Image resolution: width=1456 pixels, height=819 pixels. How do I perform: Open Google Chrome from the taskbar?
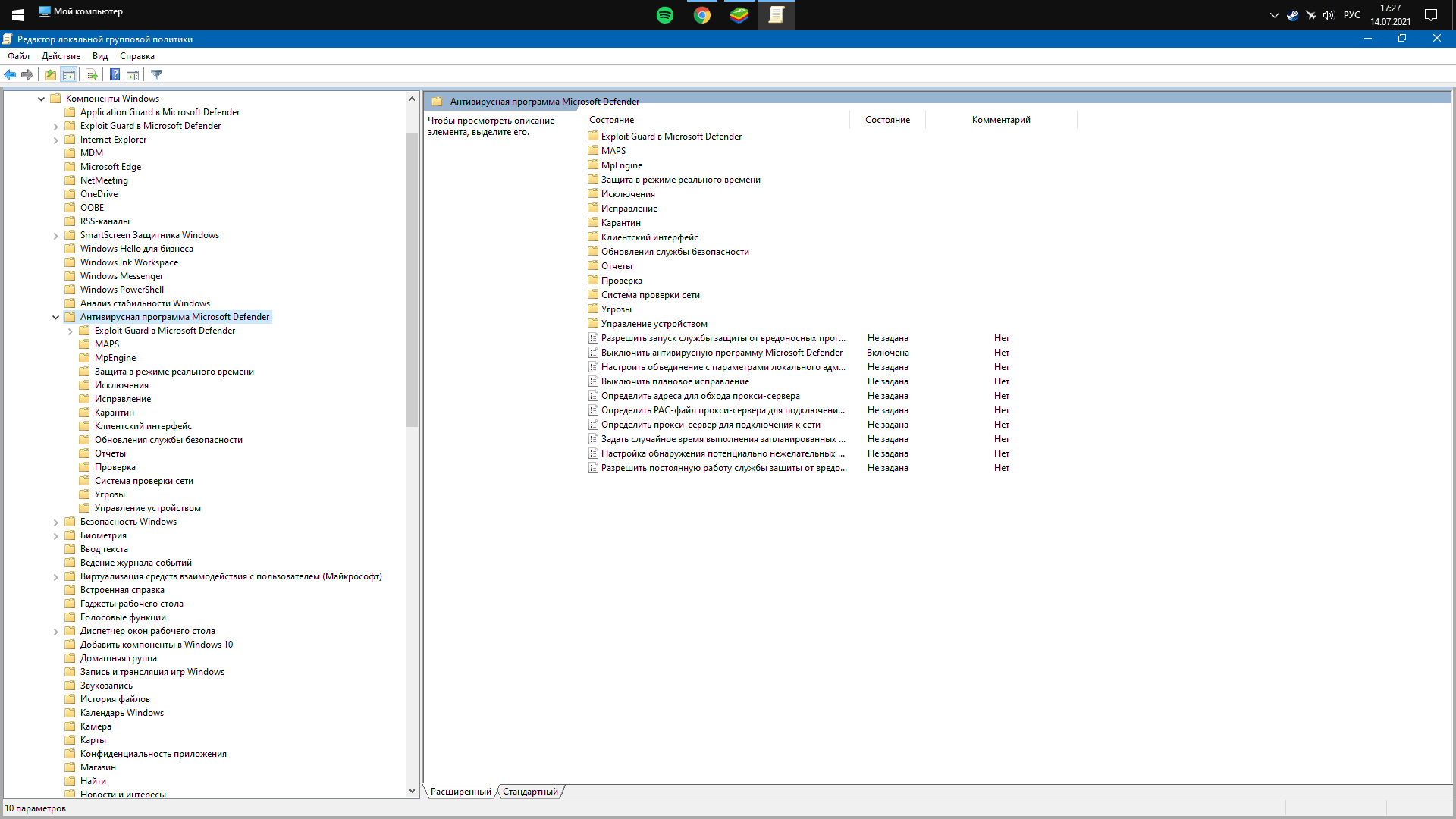point(702,14)
